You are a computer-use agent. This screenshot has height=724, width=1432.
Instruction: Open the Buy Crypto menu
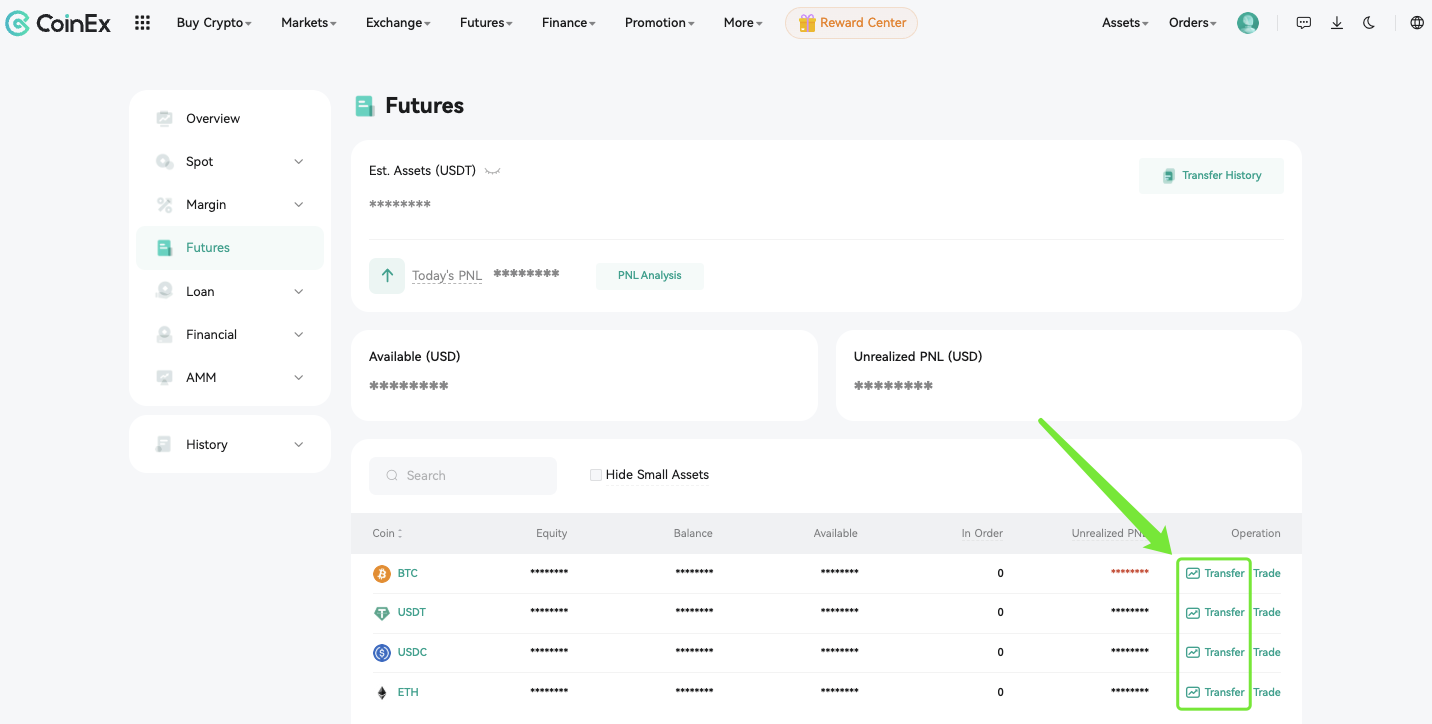[x=214, y=23]
